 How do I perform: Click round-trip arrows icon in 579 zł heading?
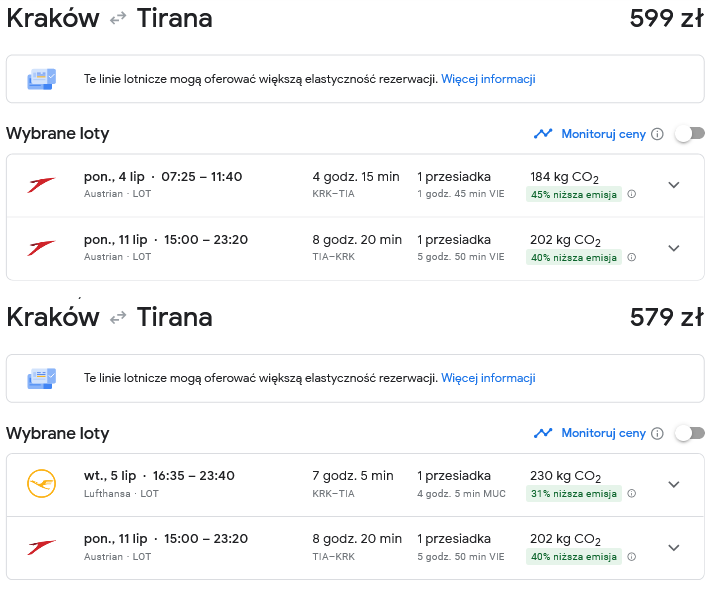[x=118, y=318]
